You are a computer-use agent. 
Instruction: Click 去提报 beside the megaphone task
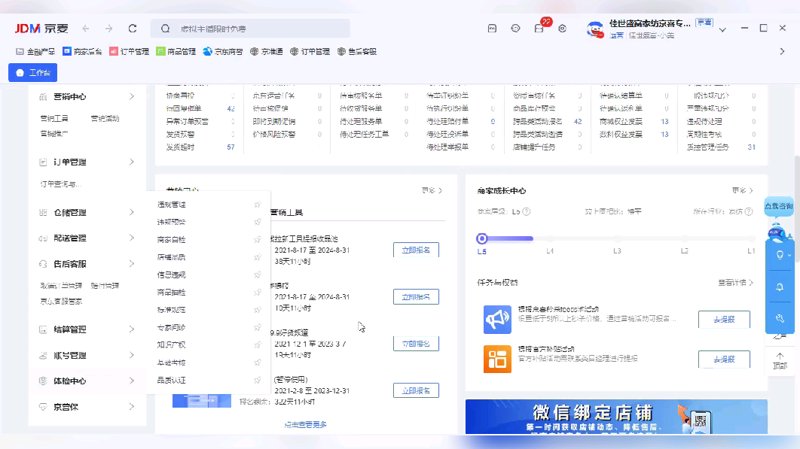pos(724,319)
